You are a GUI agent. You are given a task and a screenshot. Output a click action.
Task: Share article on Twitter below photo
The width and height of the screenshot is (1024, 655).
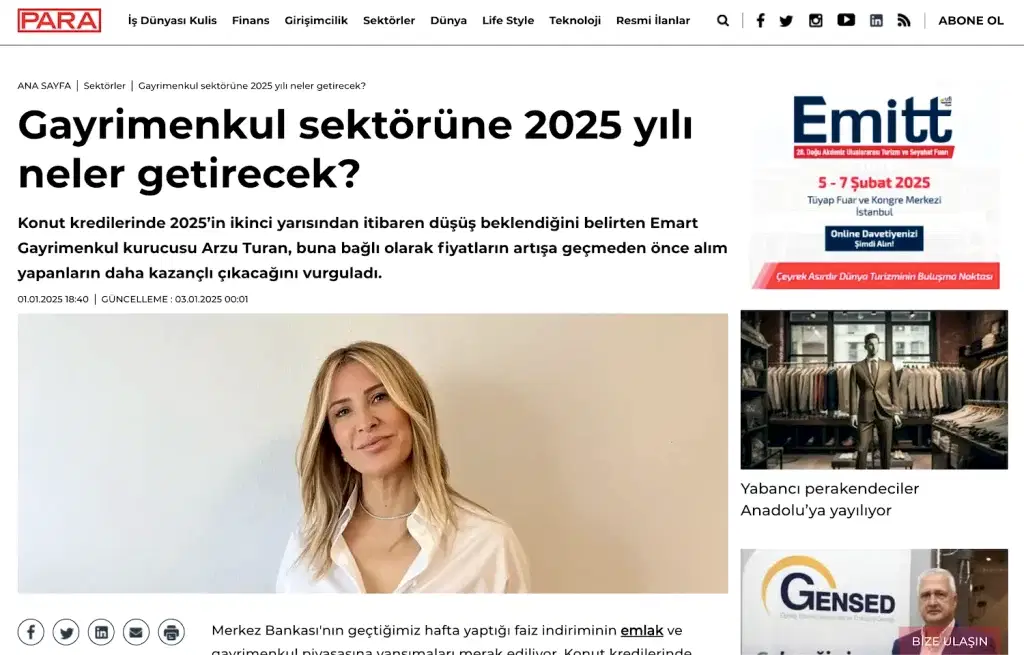pyautogui.click(x=66, y=632)
